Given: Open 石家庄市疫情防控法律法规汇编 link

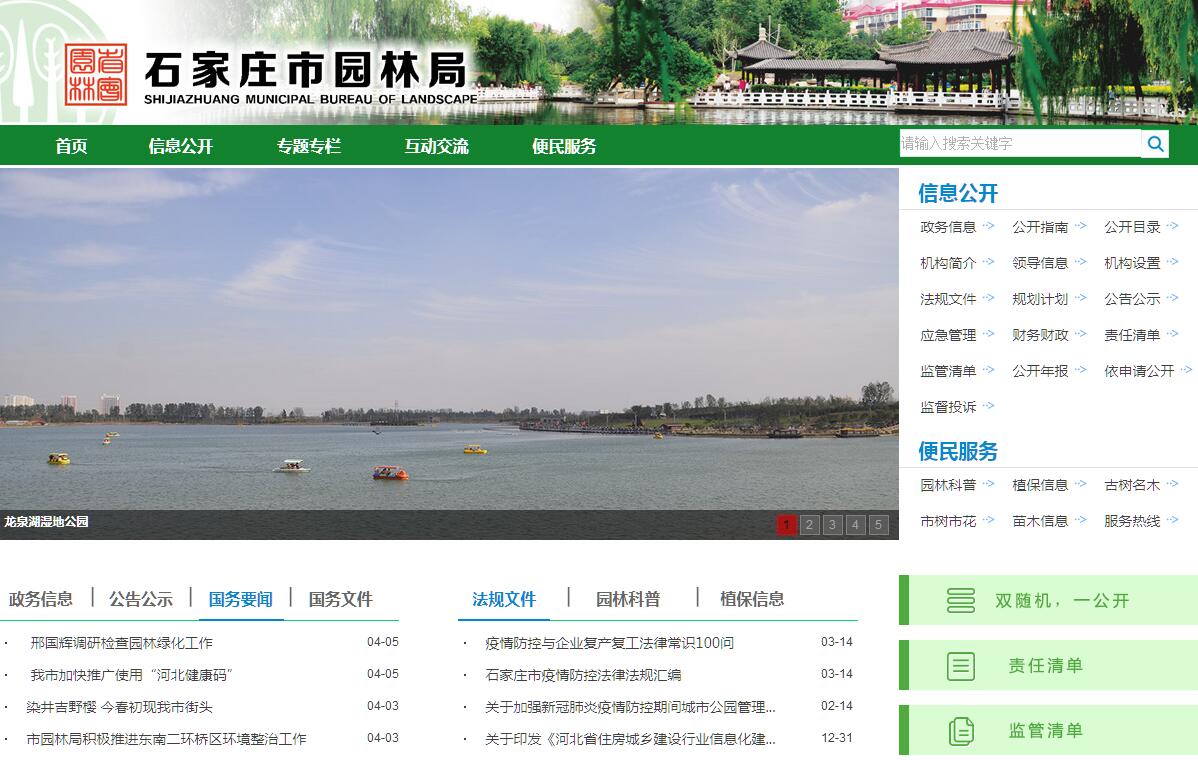Looking at the screenshot, I should point(583,675).
